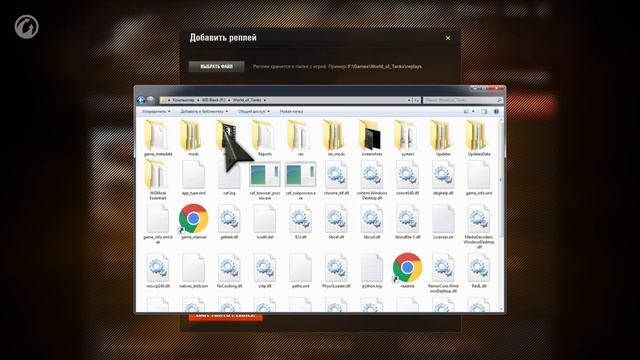Select the dbghelp.dll file

pyautogui.click(x=443, y=178)
